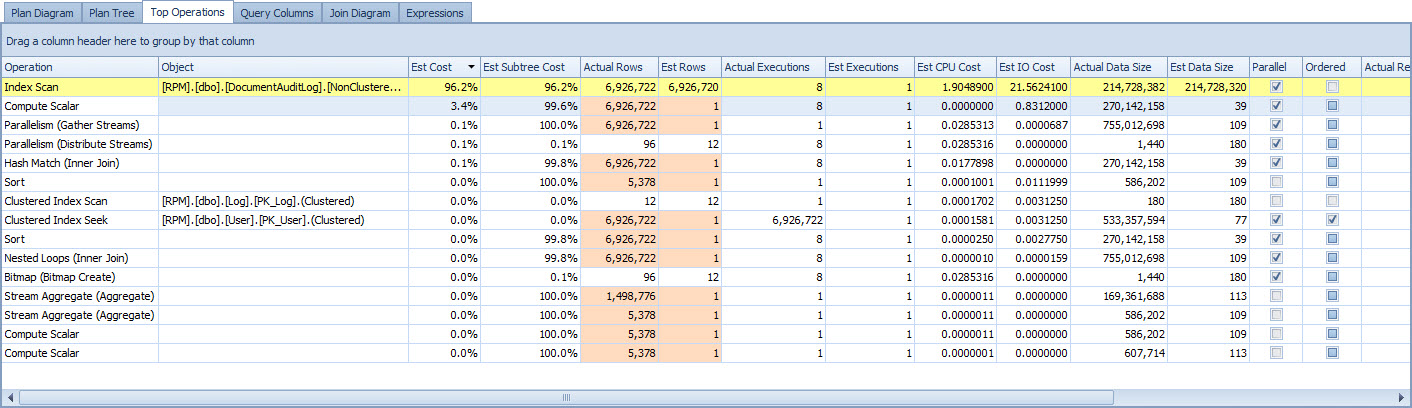Click the group-by drag panel area
The image size is (1412, 408).
[706, 41]
